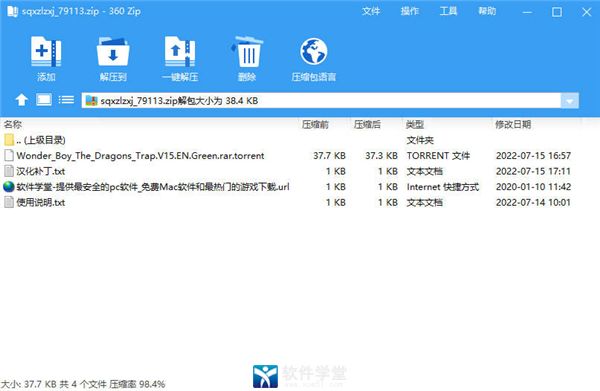Minimize the 360 Zip window
The height and width of the screenshot is (391, 600).
[527, 12]
